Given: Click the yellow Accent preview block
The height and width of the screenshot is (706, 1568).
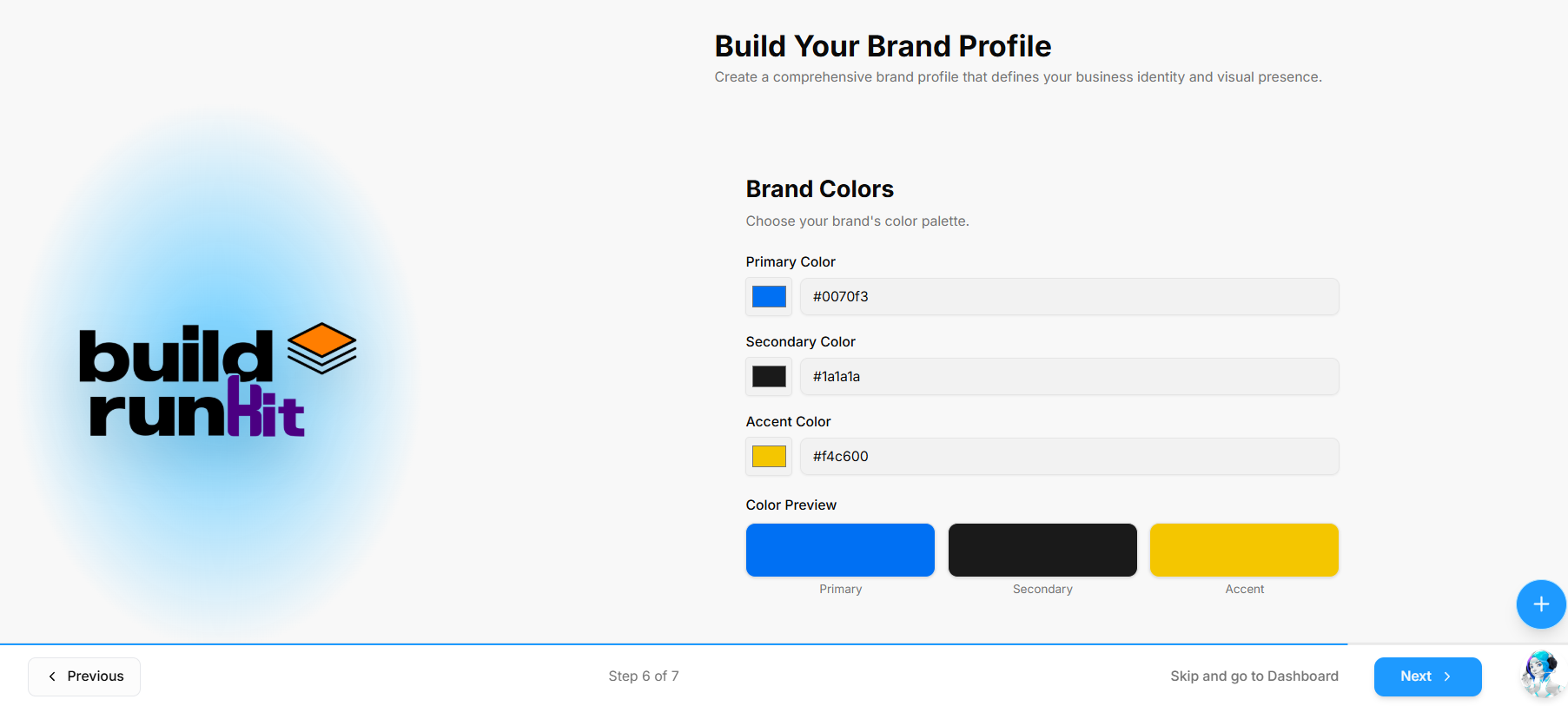Looking at the screenshot, I should pyautogui.click(x=1244, y=550).
